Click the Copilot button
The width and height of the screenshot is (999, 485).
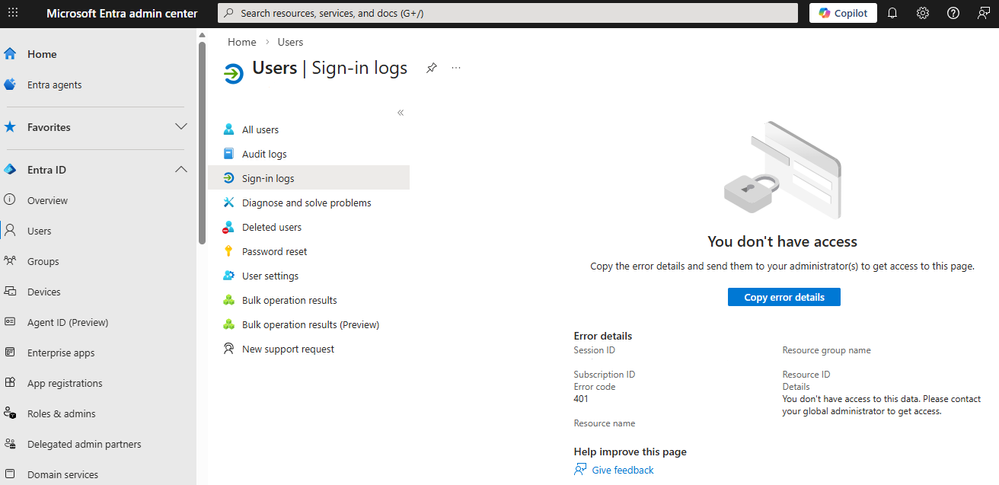(843, 13)
